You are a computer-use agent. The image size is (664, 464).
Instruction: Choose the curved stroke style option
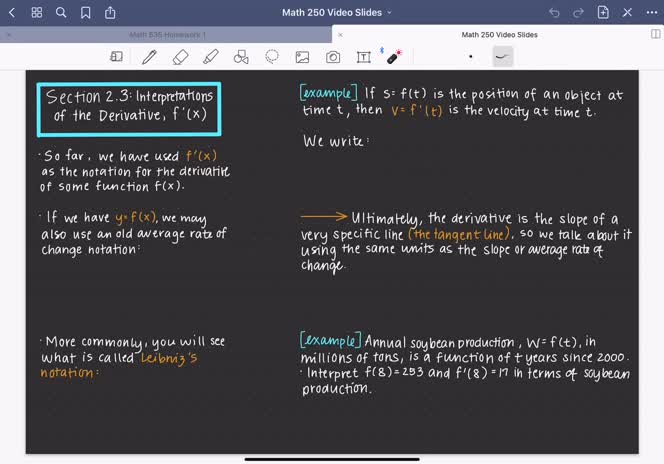[503, 57]
